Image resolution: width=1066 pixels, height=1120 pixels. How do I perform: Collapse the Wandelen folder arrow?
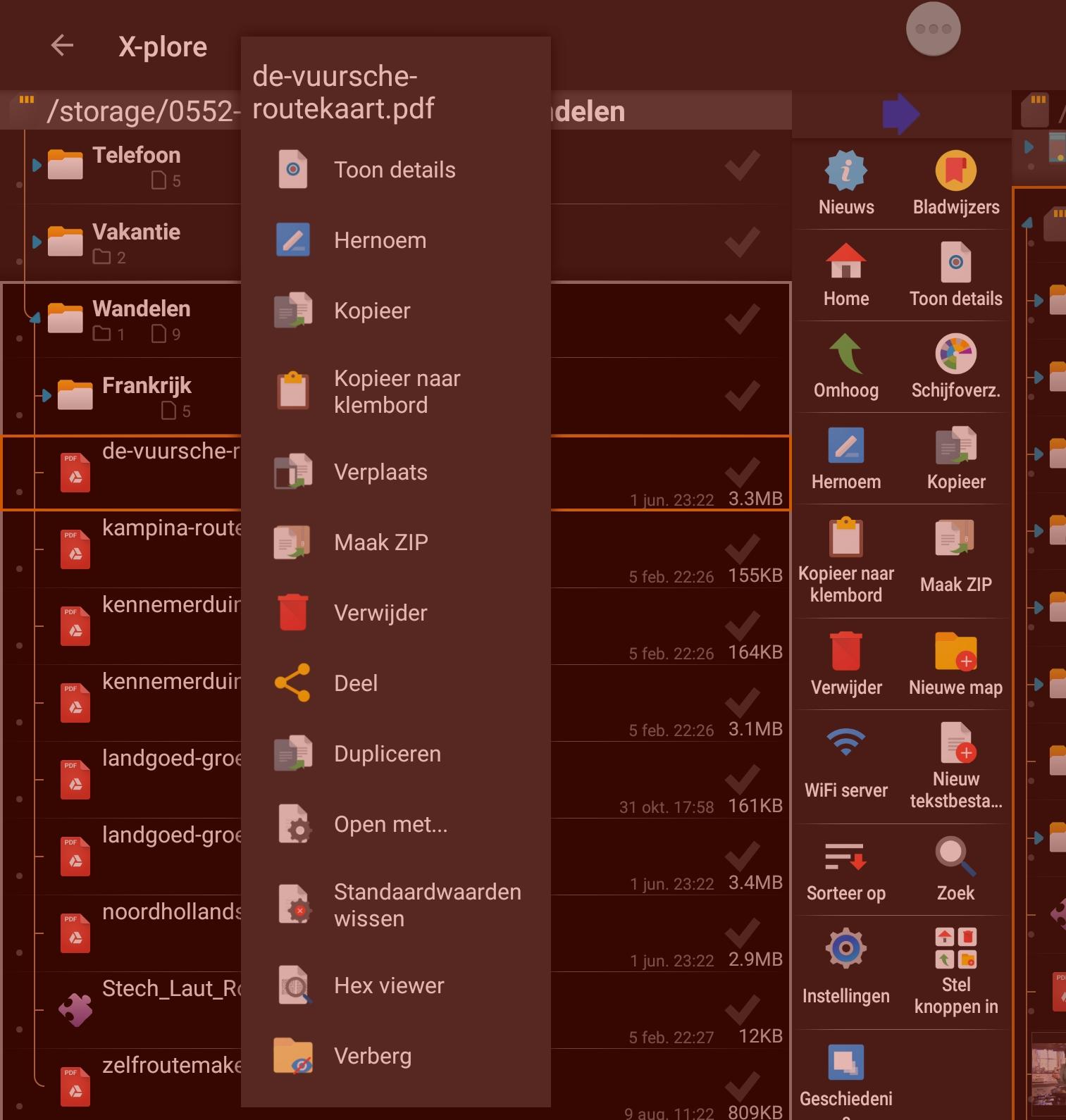35,318
